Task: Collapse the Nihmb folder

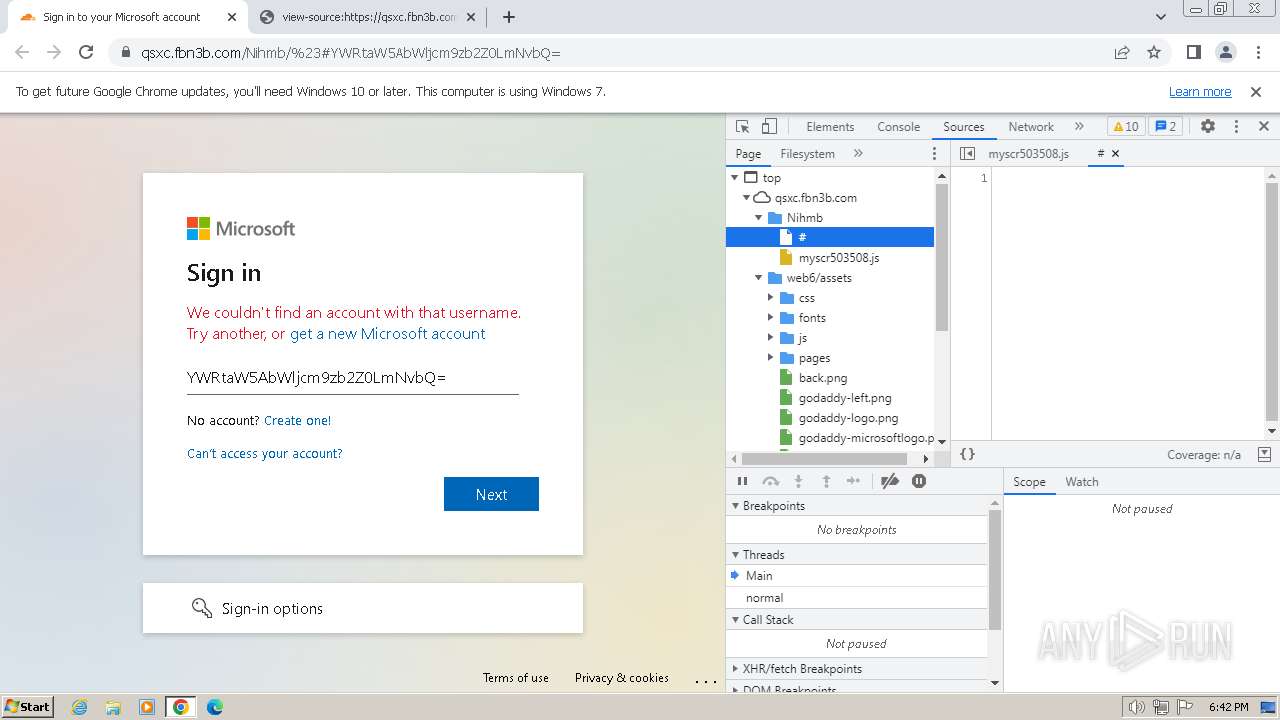Action: 759,218
